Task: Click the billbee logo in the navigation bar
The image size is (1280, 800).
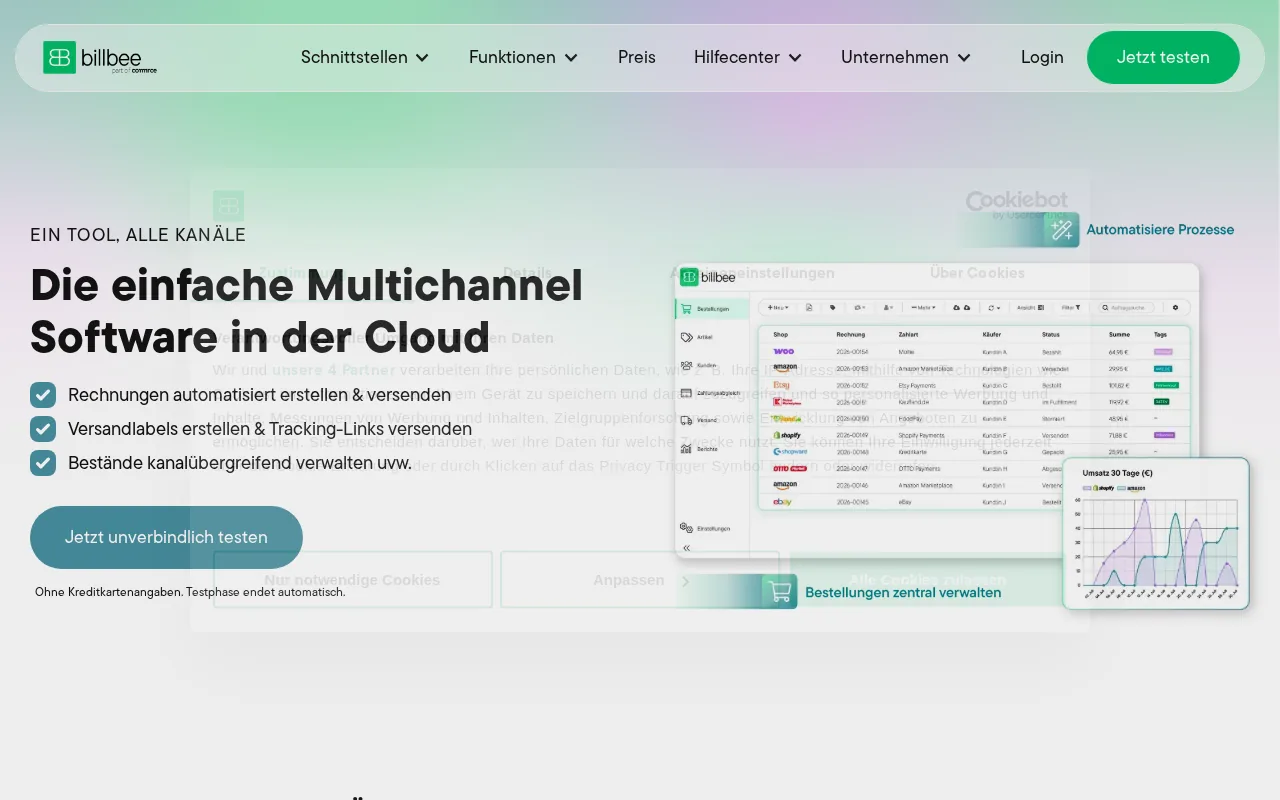Action: [x=100, y=58]
